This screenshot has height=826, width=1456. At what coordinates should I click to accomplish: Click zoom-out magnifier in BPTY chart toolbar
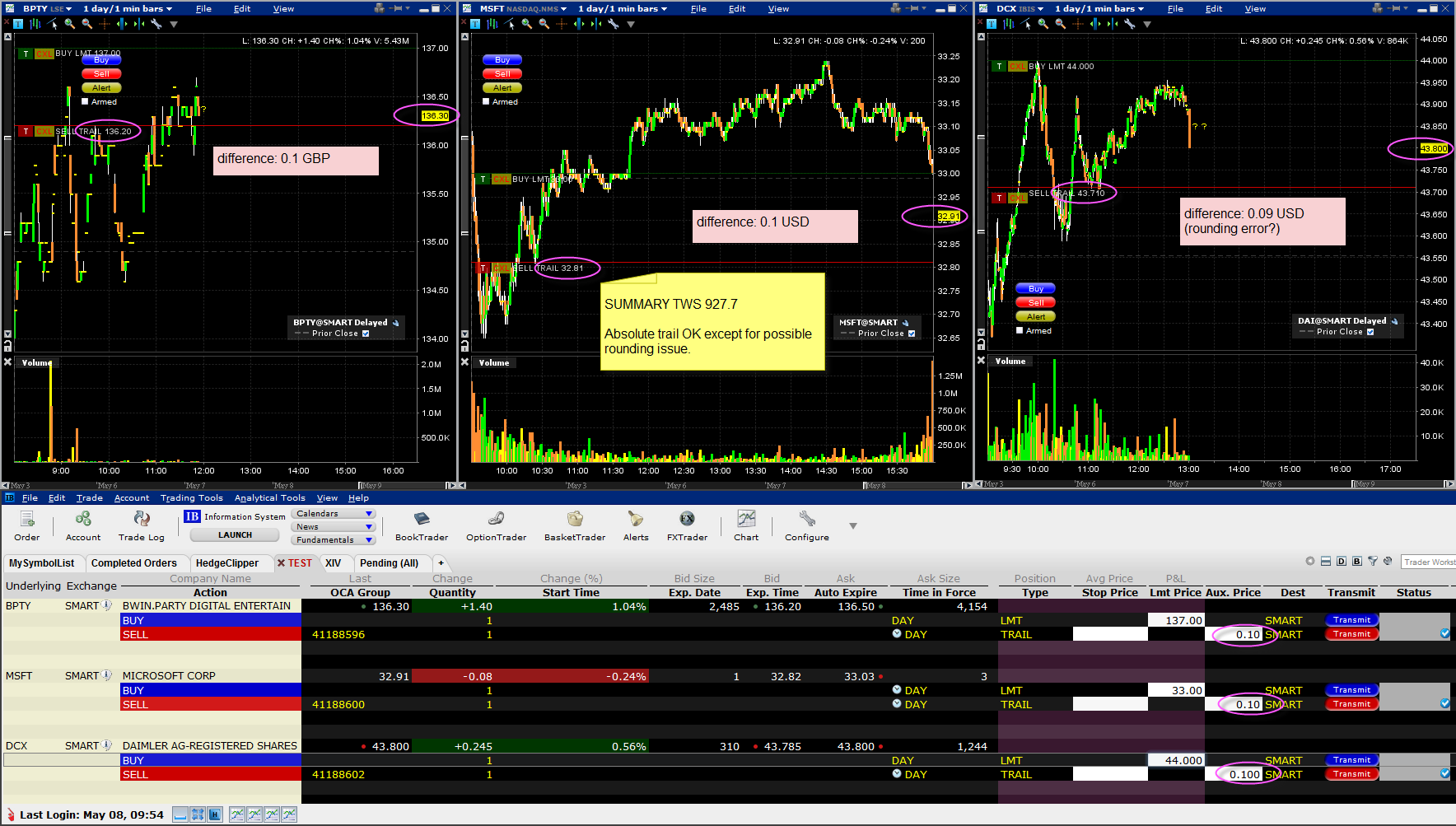[87, 24]
